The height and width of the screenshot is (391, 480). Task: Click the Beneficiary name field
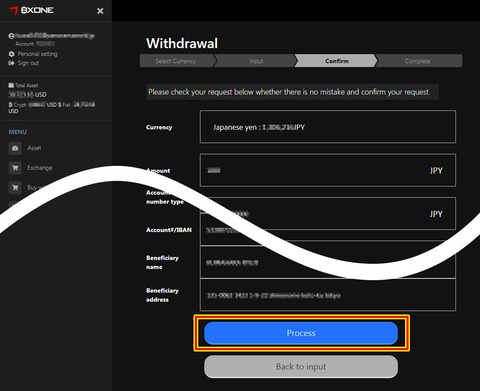328,263
